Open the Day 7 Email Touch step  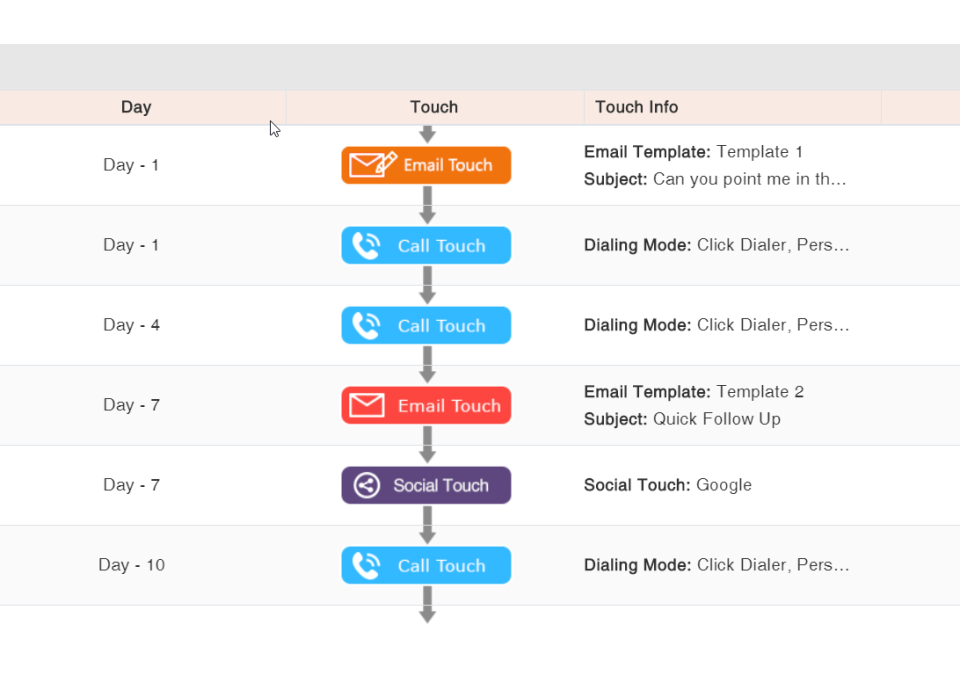tap(426, 405)
